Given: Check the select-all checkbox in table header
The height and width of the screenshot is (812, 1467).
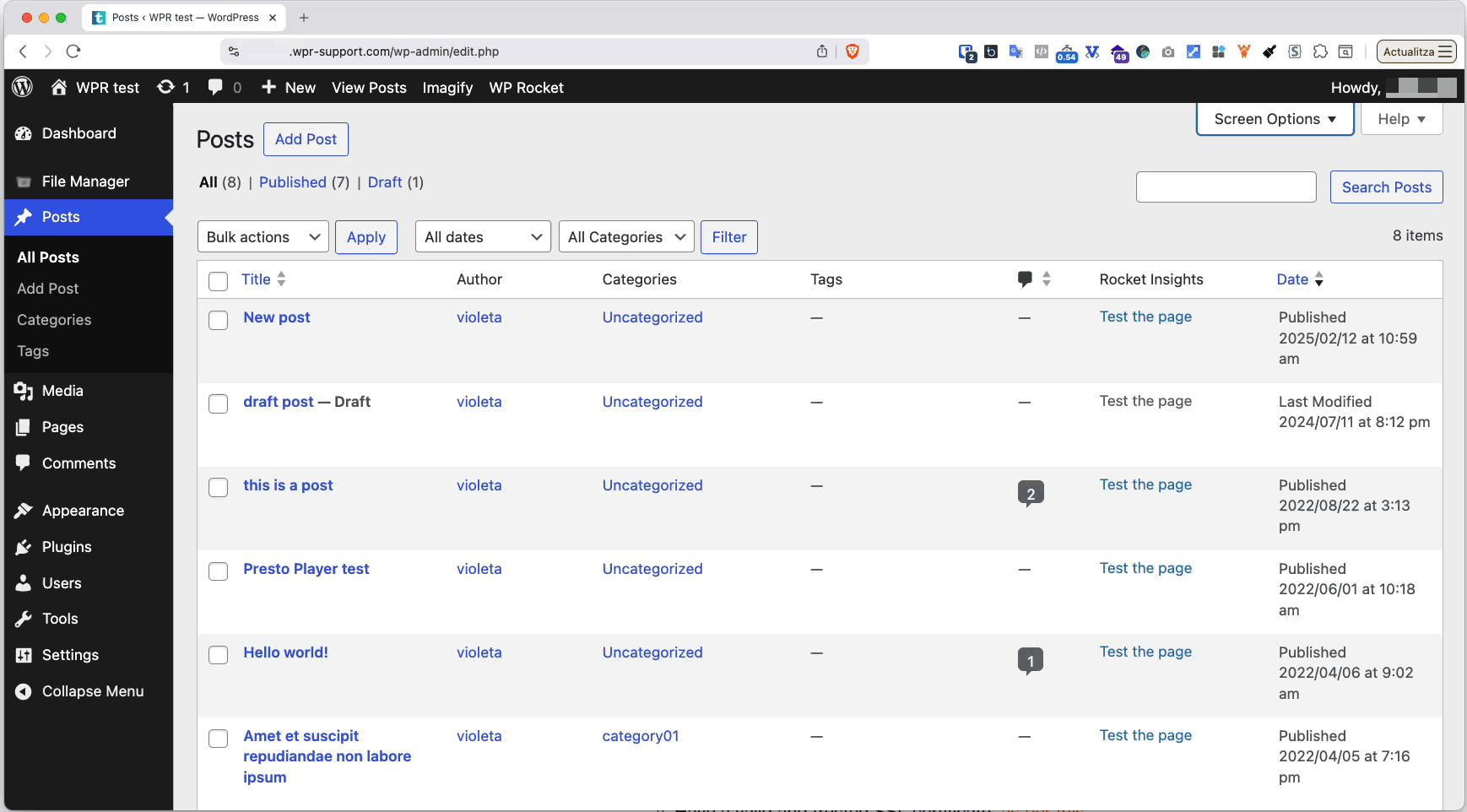Looking at the screenshot, I should click(218, 281).
